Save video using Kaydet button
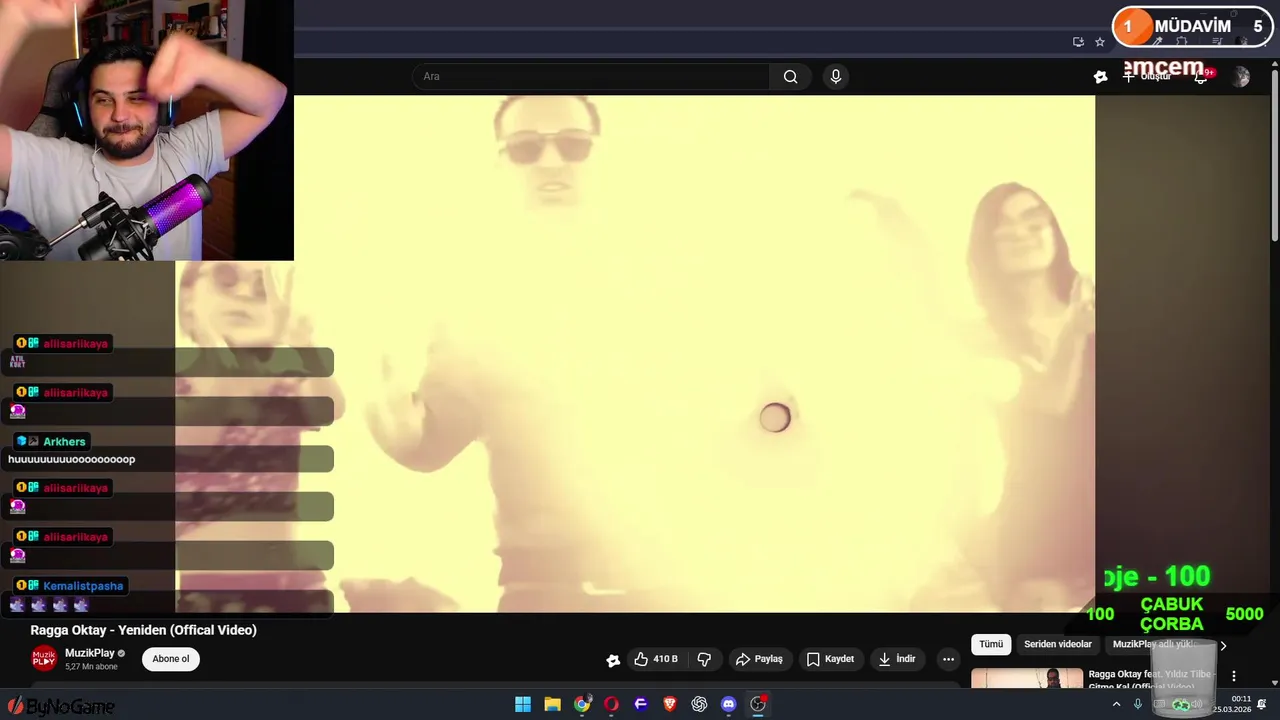The image size is (1280, 720). click(x=830, y=659)
